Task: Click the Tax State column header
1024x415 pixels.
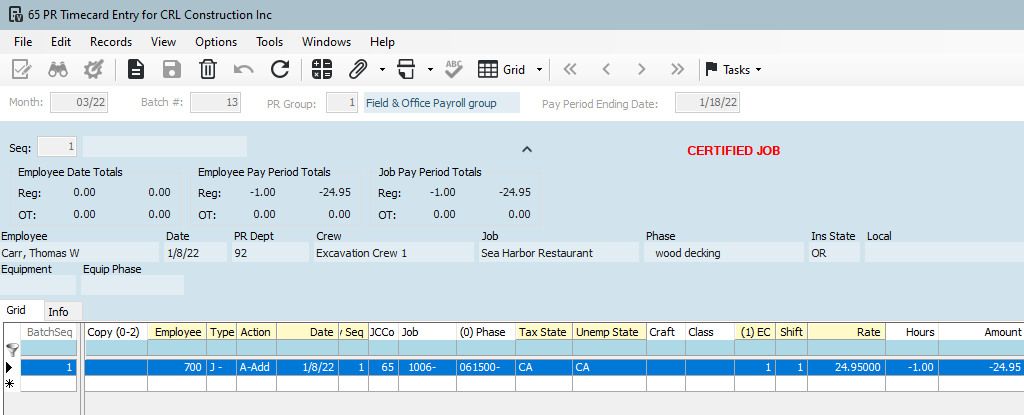Action: pos(544,332)
